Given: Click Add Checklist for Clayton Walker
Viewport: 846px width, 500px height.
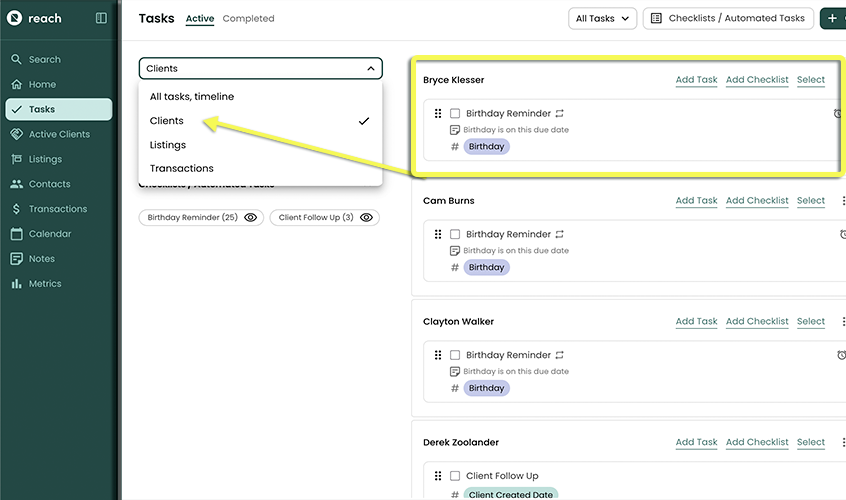Looking at the screenshot, I should coord(757,322).
